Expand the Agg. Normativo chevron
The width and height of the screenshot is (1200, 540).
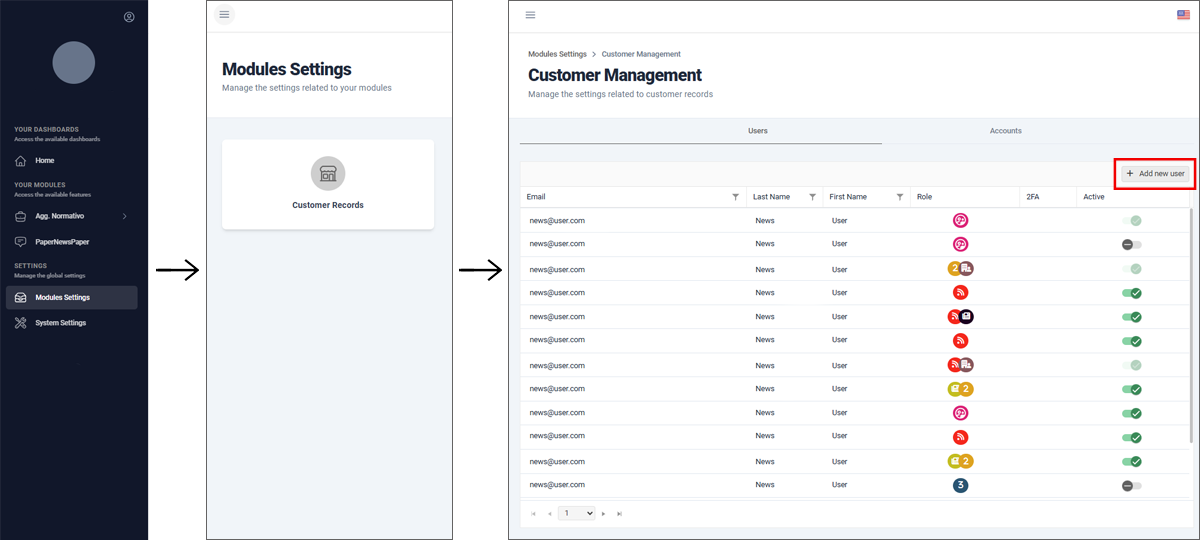(x=124, y=216)
